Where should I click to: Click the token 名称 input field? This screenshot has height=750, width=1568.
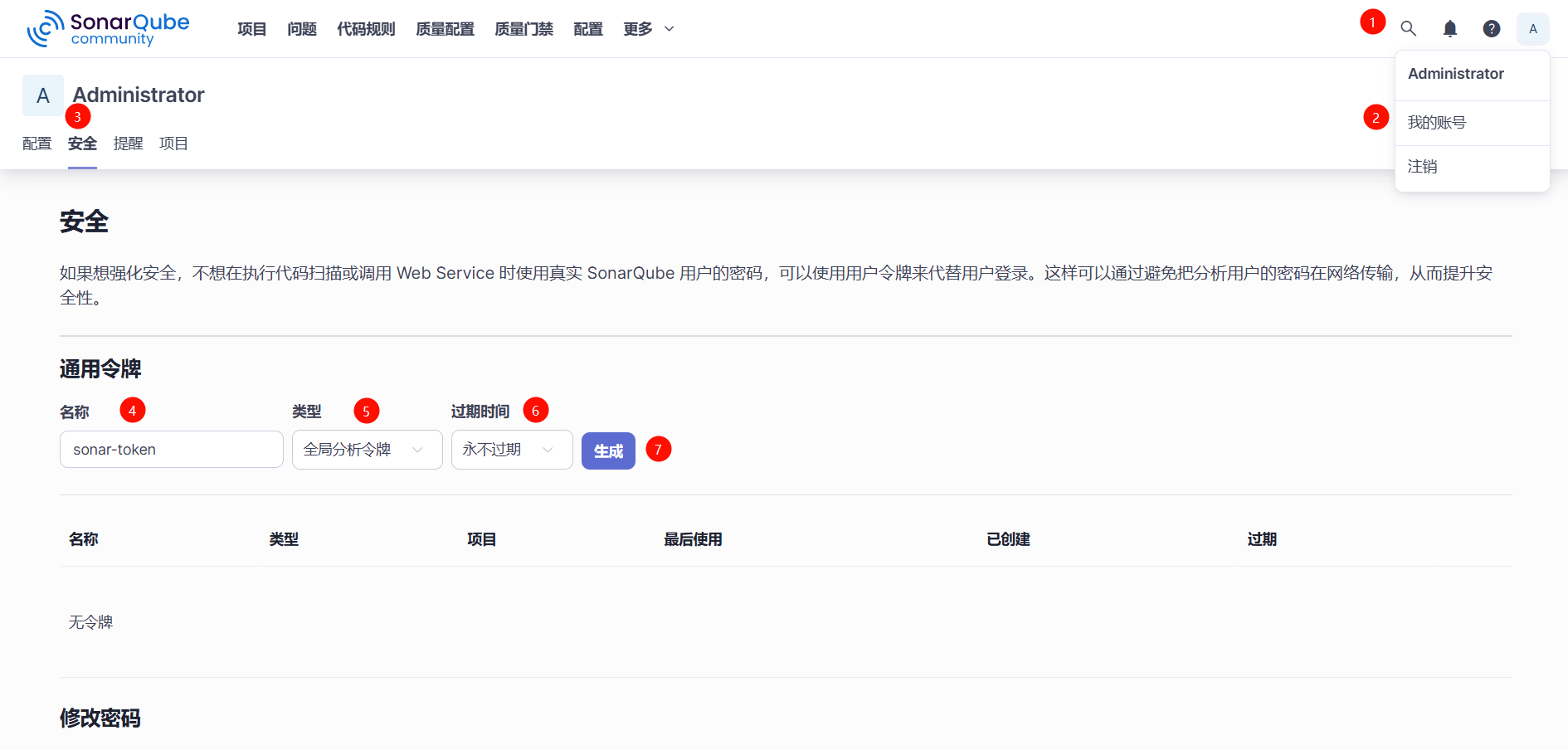pyautogui.click(x=171, y=450)
